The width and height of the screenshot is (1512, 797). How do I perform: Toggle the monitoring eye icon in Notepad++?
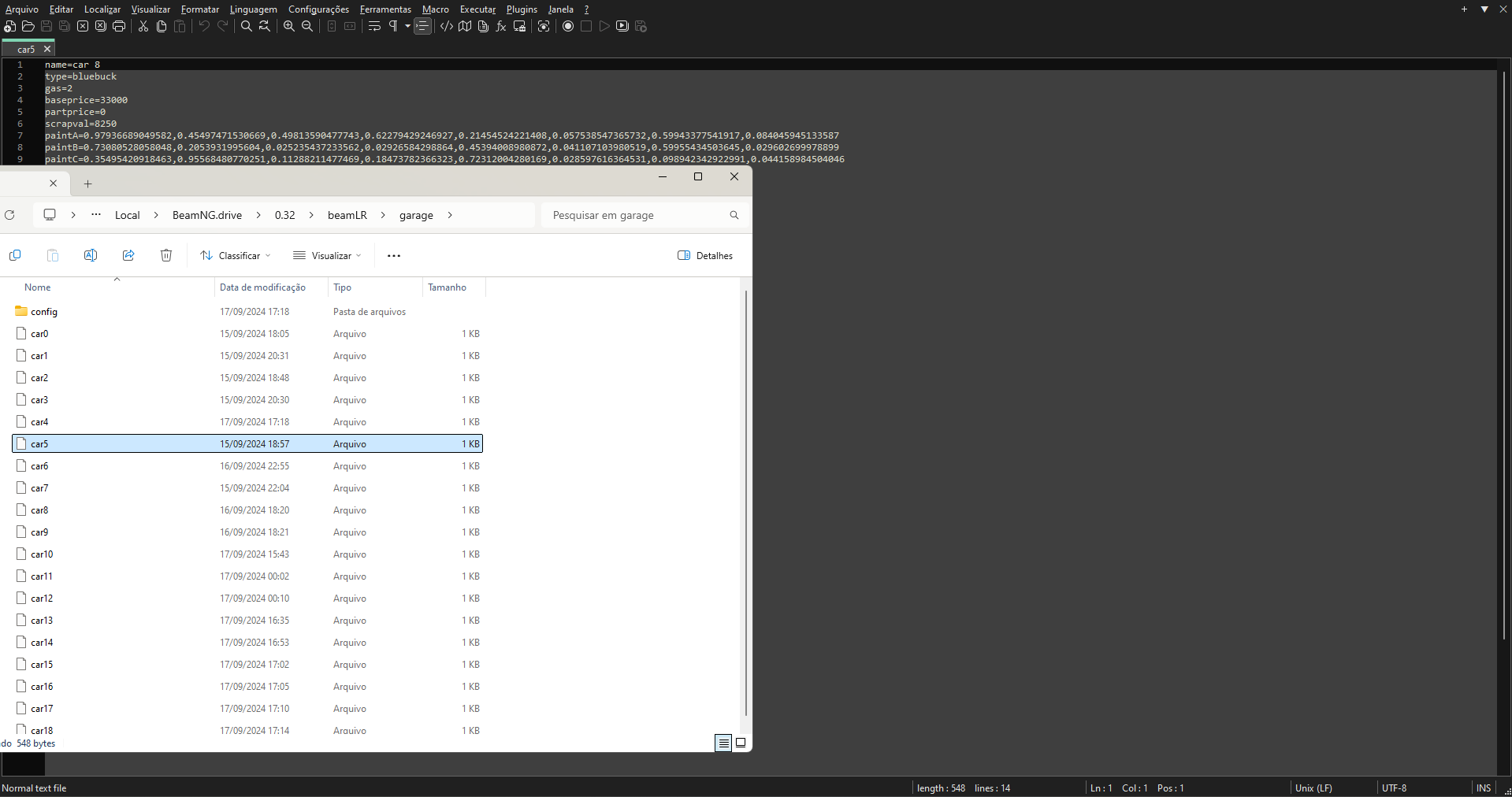[544, 26]
